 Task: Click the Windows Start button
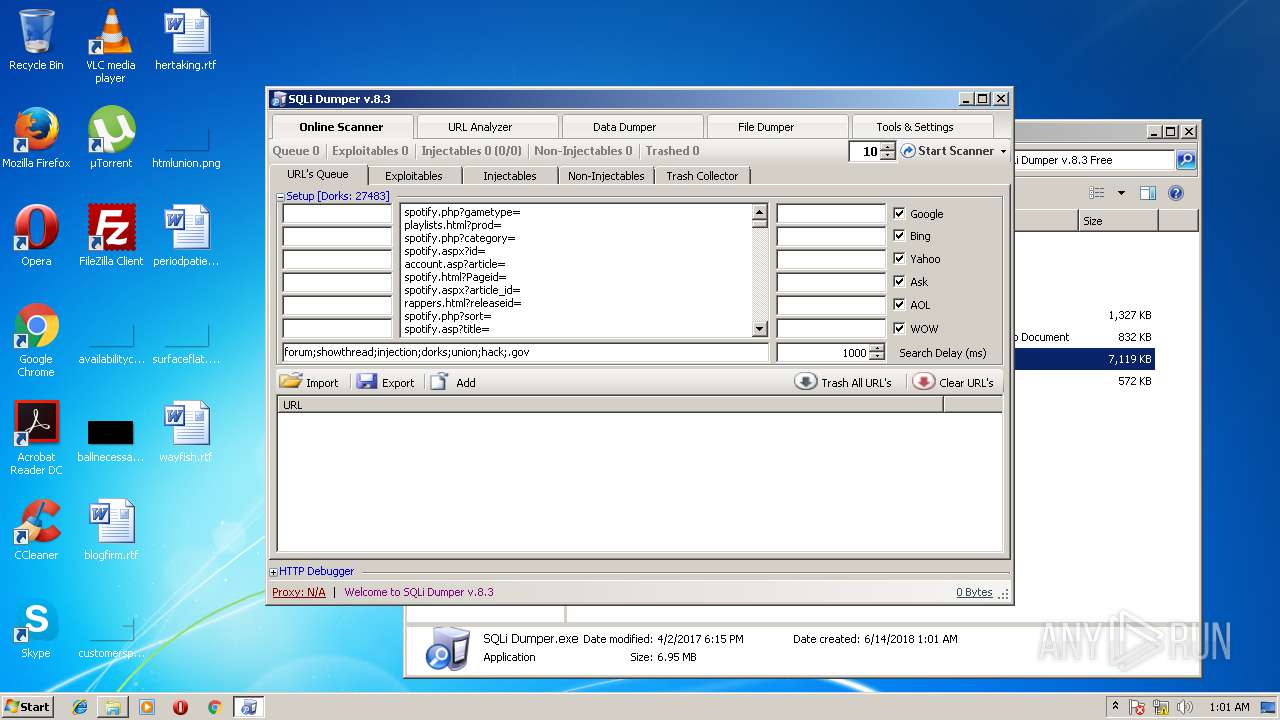tap(28, 707)
